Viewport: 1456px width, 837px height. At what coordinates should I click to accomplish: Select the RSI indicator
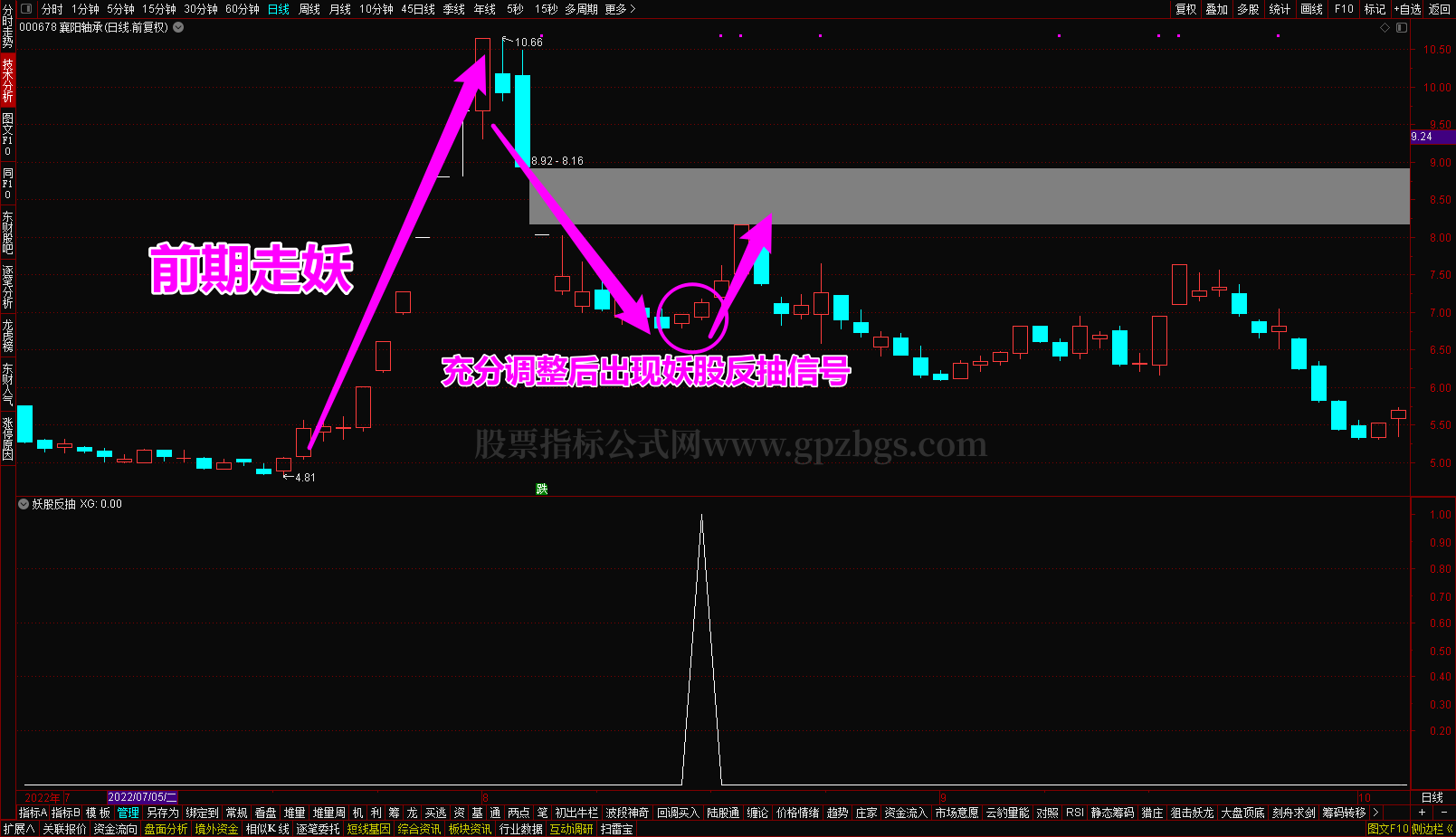point(1074,813)
